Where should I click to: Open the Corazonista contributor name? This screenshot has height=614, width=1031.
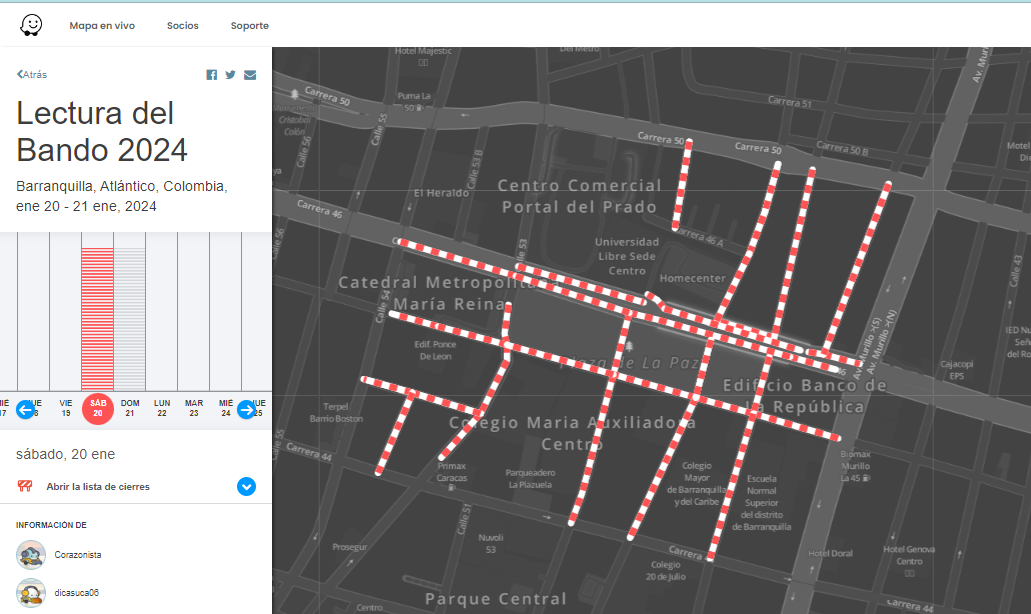pyautogui.click(x=78, y=555)
